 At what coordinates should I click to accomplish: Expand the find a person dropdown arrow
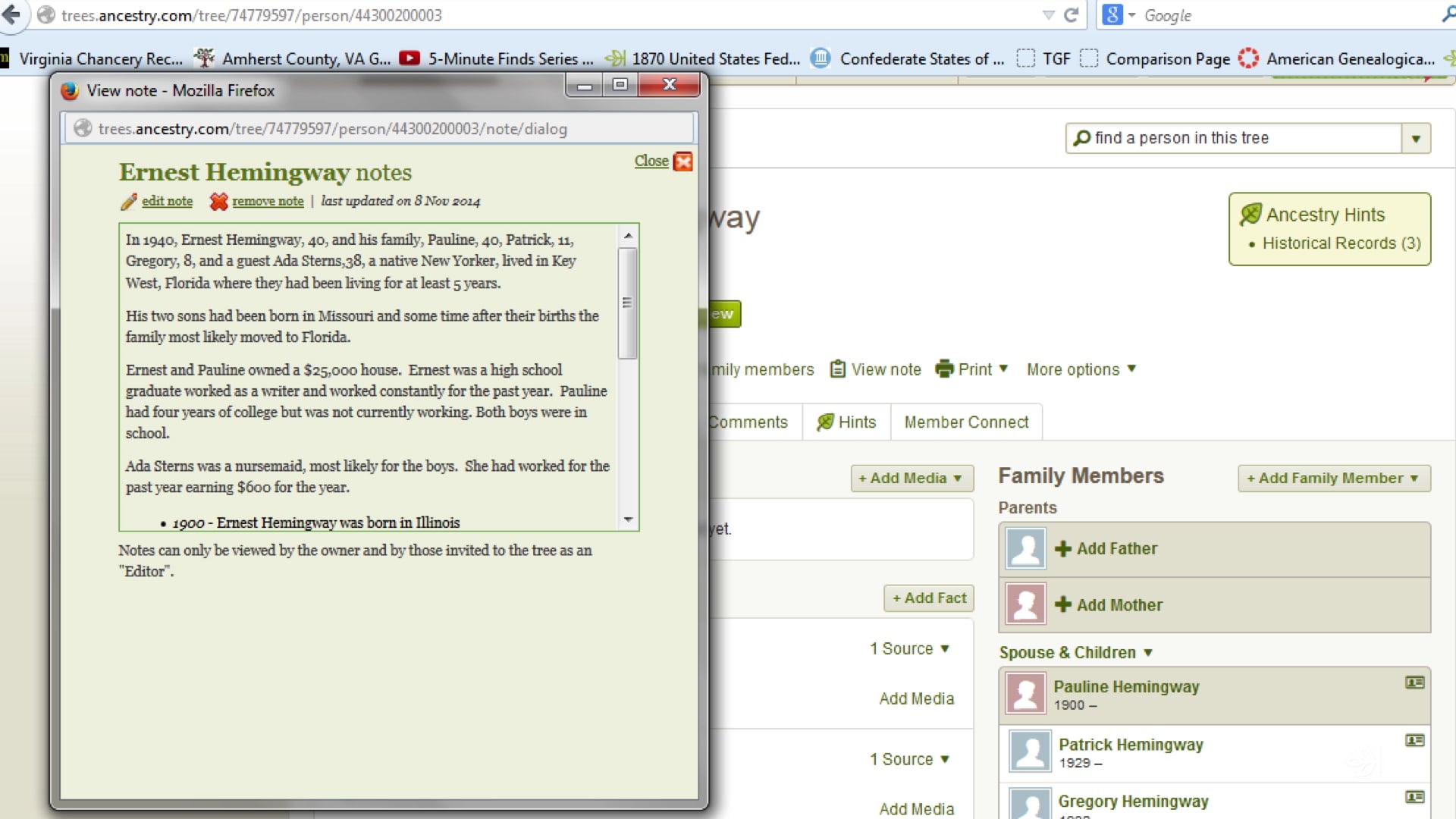coord(1416,139)
